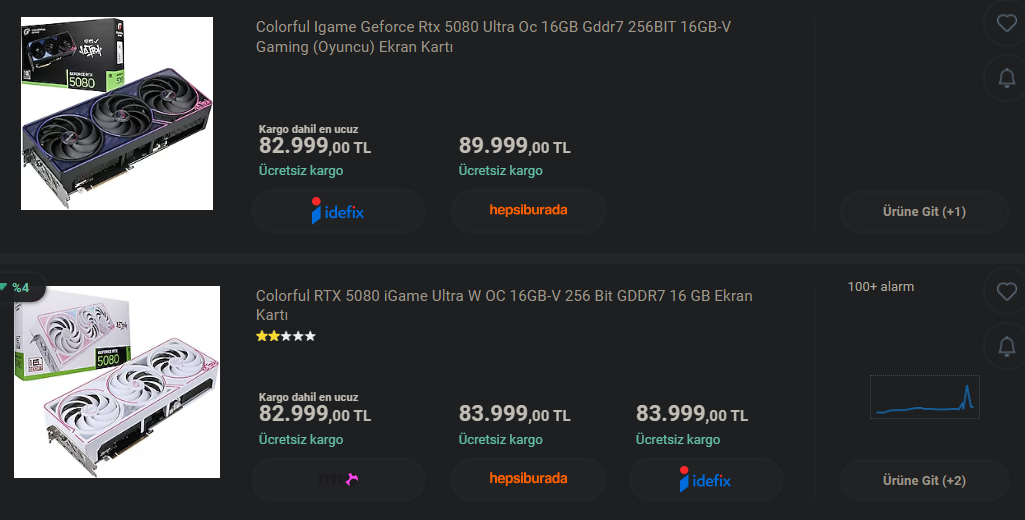Open the n11 store offer for Ultra W OC
Image resolution: width=1025 pixels, height=520 pixels.
(x=339, y=479)
